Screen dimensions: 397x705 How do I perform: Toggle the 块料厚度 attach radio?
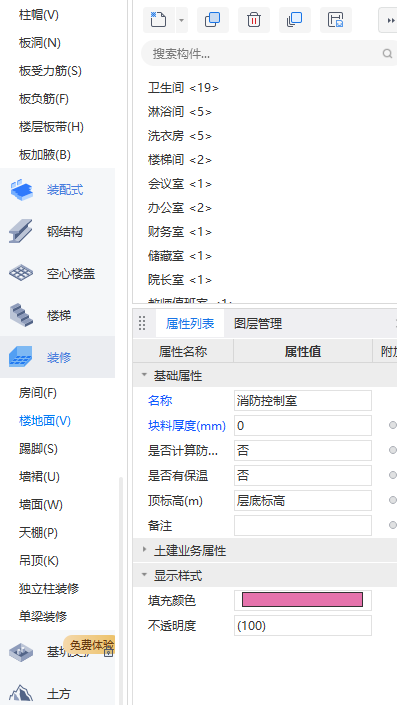393,425
